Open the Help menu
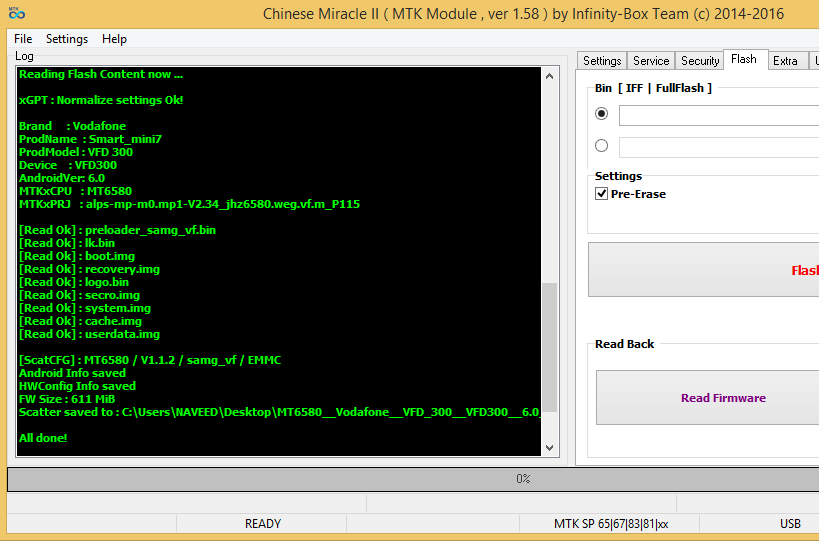The height and width of the screenshot is (541, 819). point(115,39)
